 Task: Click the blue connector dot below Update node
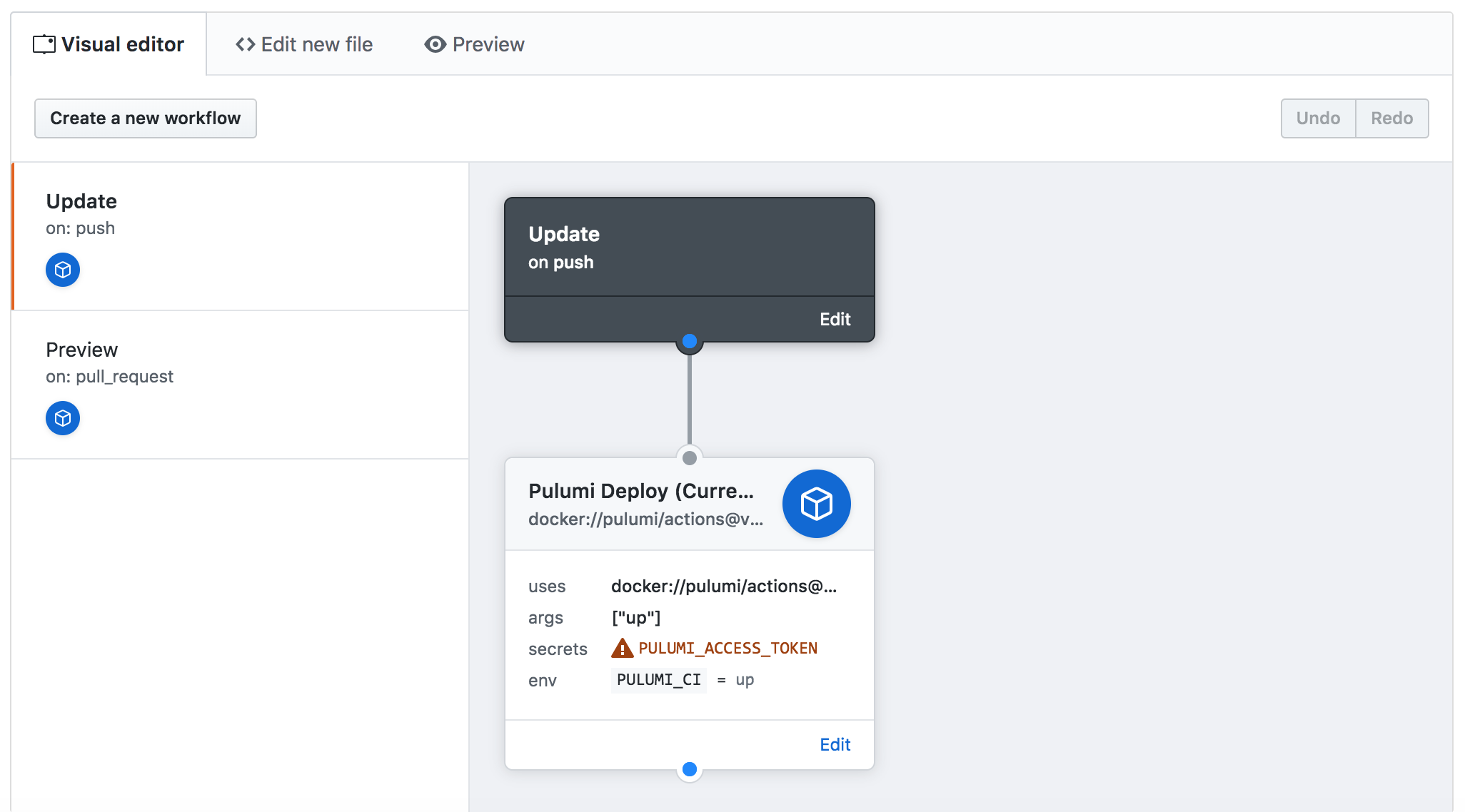pos(690,341)
